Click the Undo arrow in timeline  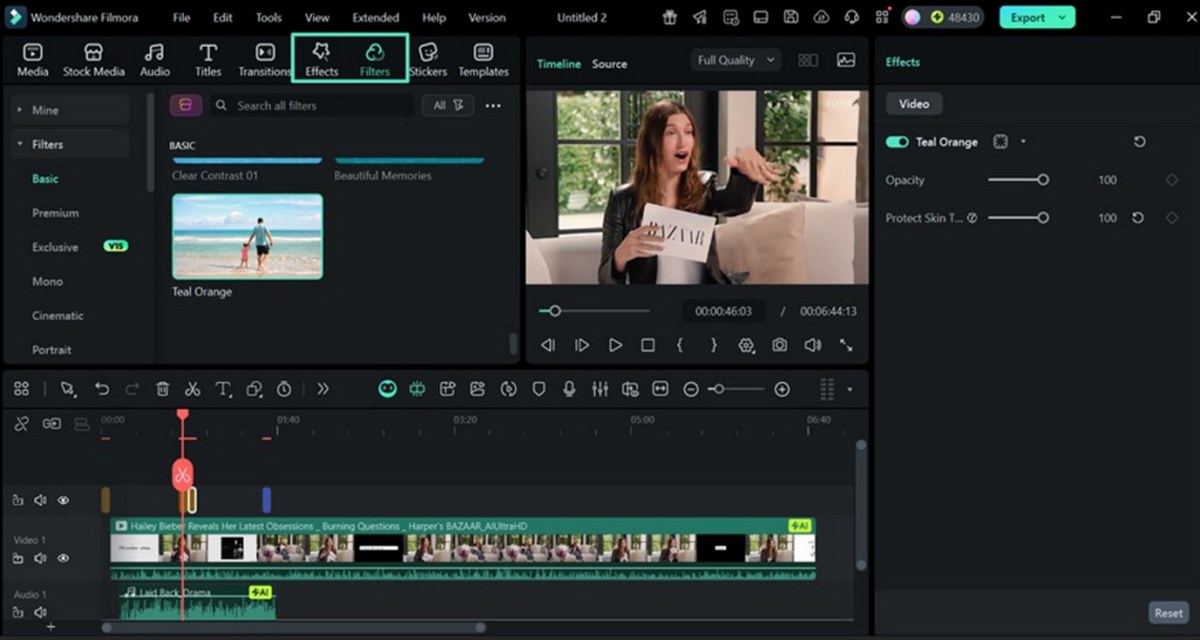(102, 390)
